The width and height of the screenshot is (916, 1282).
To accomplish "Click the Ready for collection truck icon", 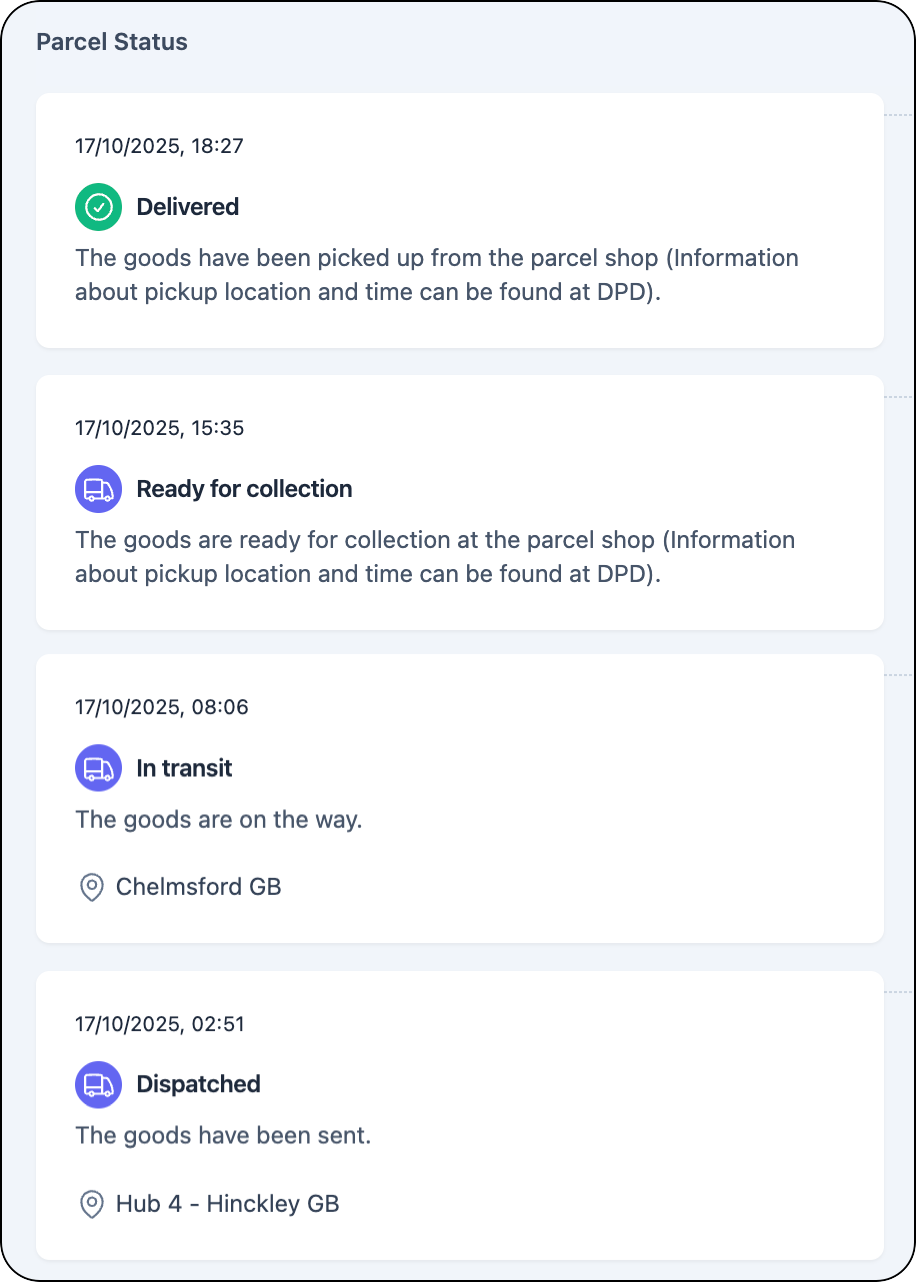I will click(x=98, y=489).
